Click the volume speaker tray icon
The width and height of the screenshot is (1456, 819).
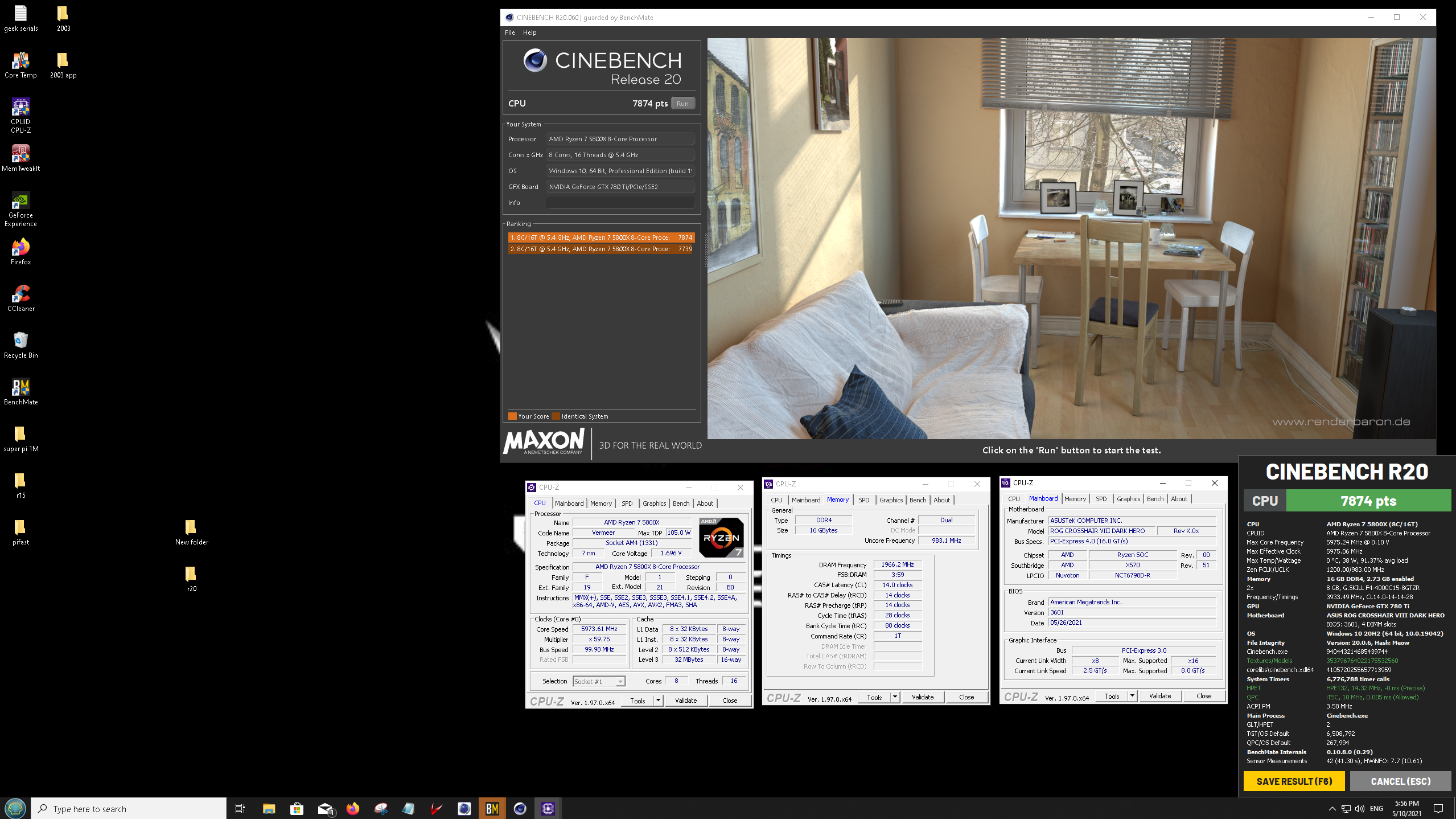(1360, 808)
